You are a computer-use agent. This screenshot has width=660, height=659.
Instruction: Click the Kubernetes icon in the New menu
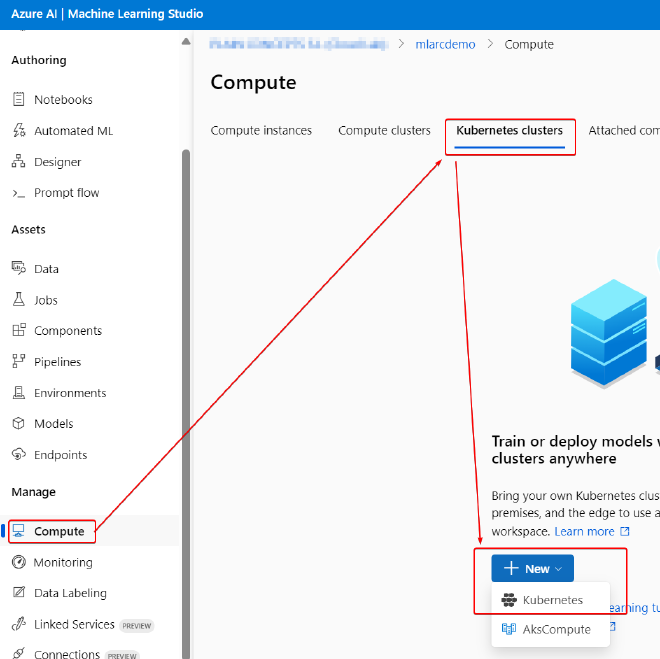tap(509, 600)
